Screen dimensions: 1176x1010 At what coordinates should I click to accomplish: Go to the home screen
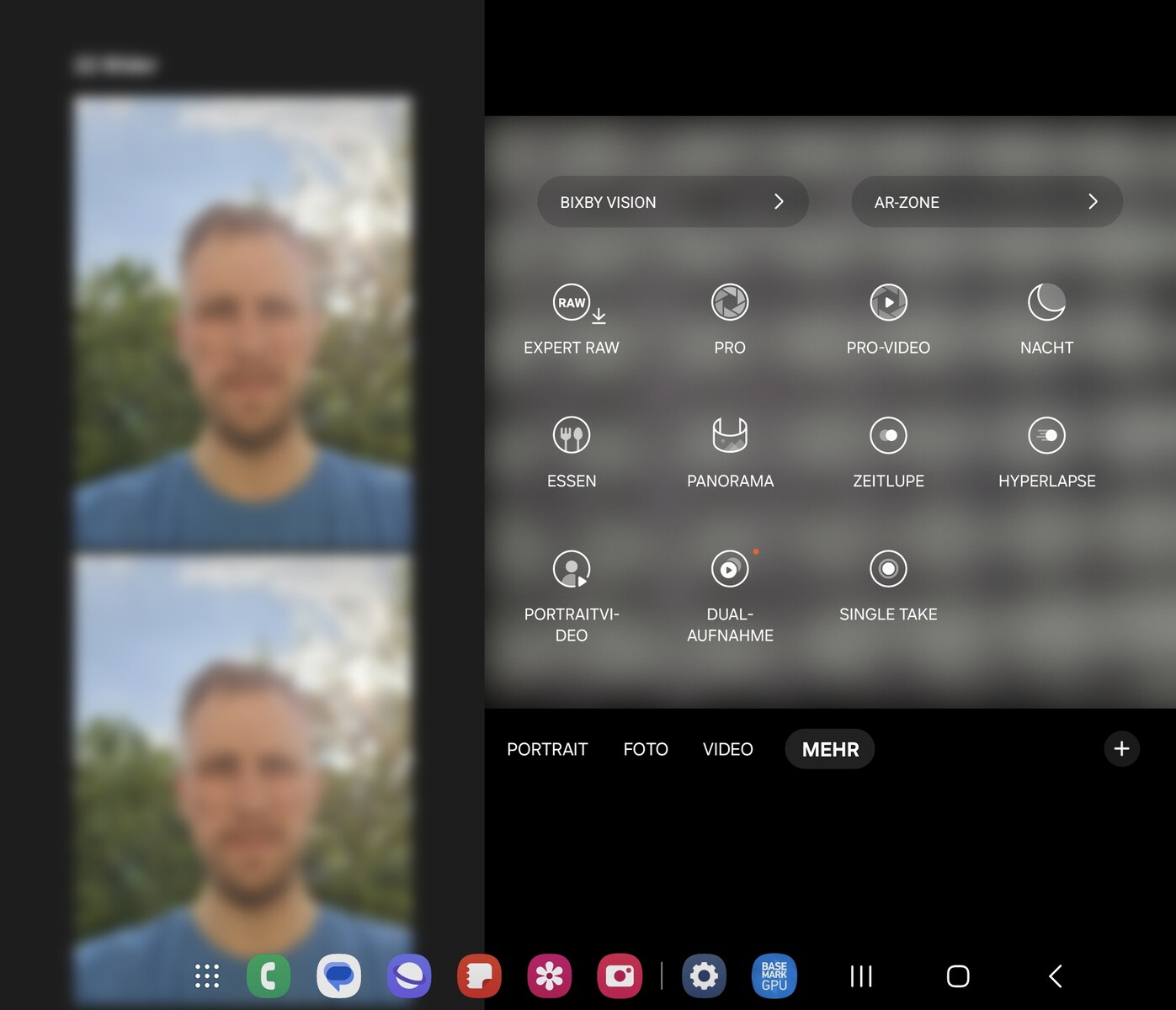[958, 976]
